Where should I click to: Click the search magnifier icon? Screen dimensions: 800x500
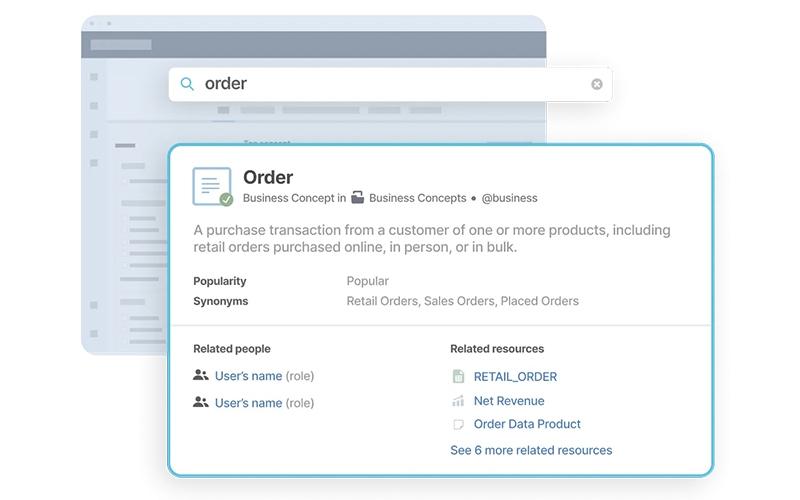(187, 84)
